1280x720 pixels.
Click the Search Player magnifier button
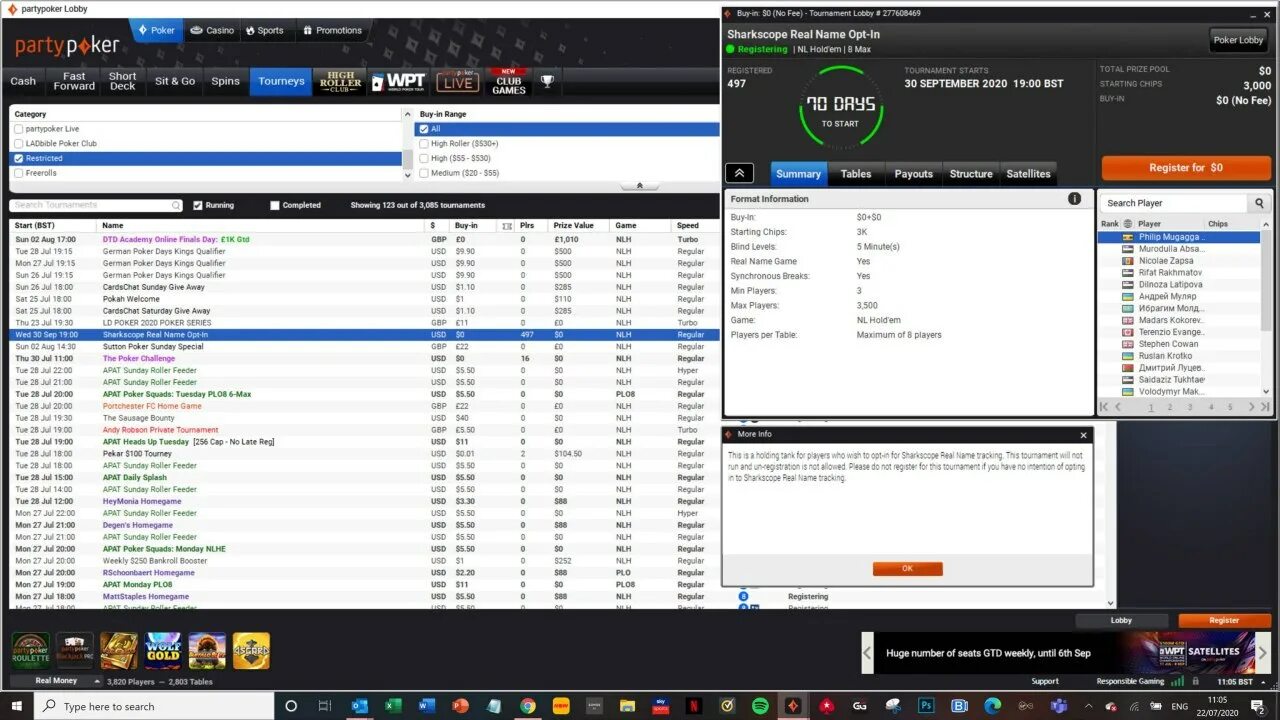1259,203
